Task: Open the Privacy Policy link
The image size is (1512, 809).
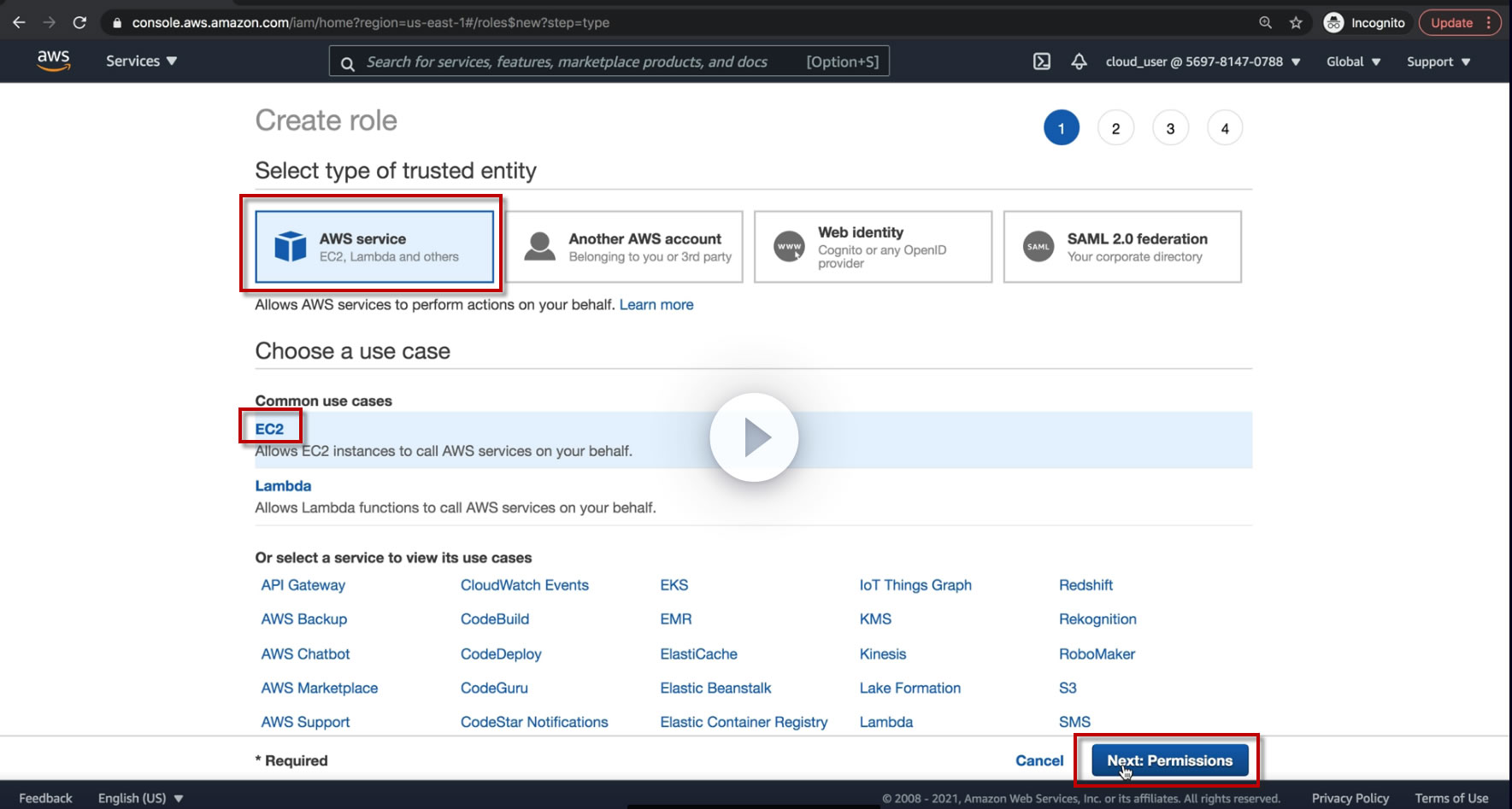Action: tap(1350, 798)
